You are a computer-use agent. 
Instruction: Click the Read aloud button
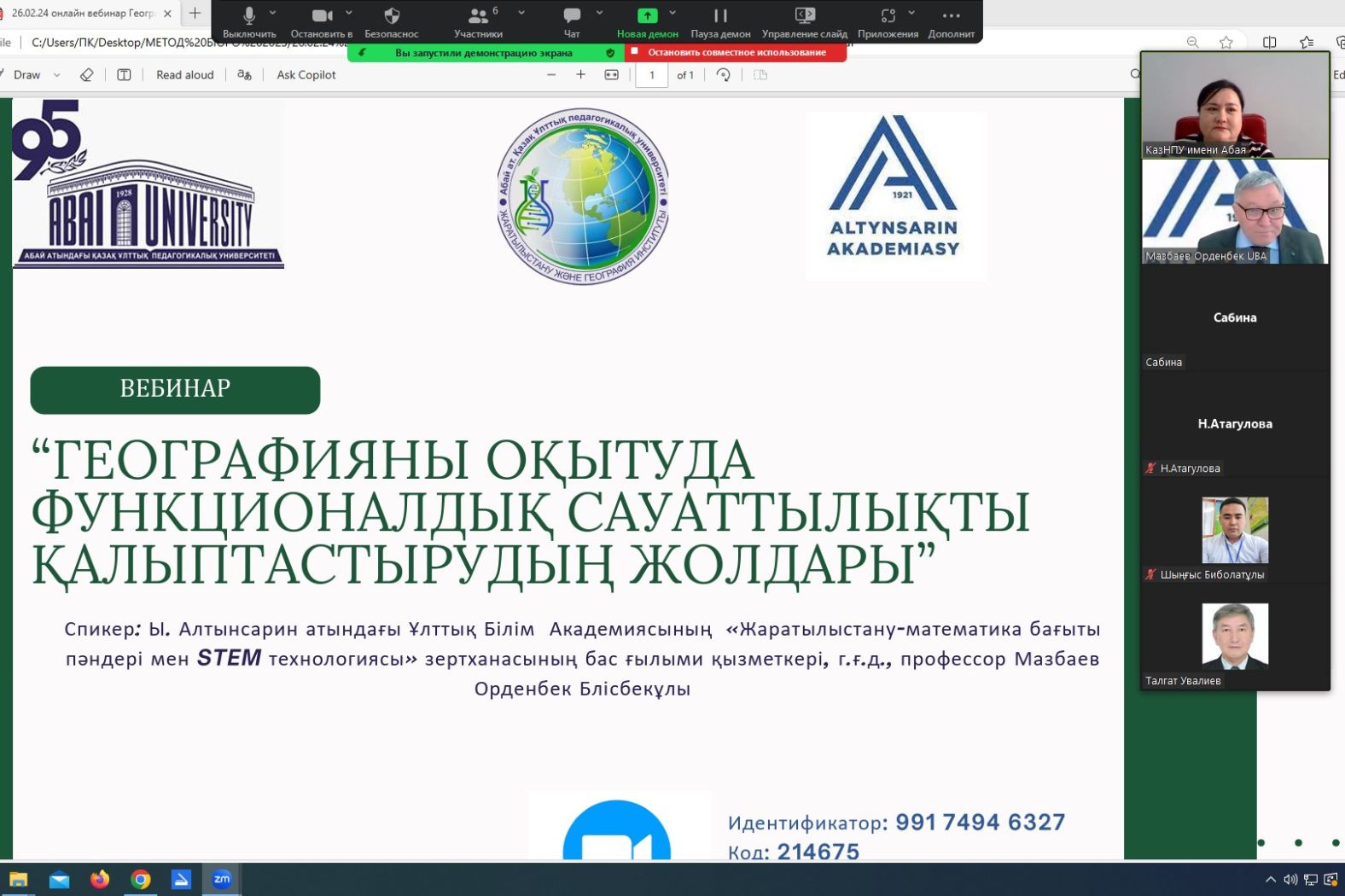coord(184,75)
